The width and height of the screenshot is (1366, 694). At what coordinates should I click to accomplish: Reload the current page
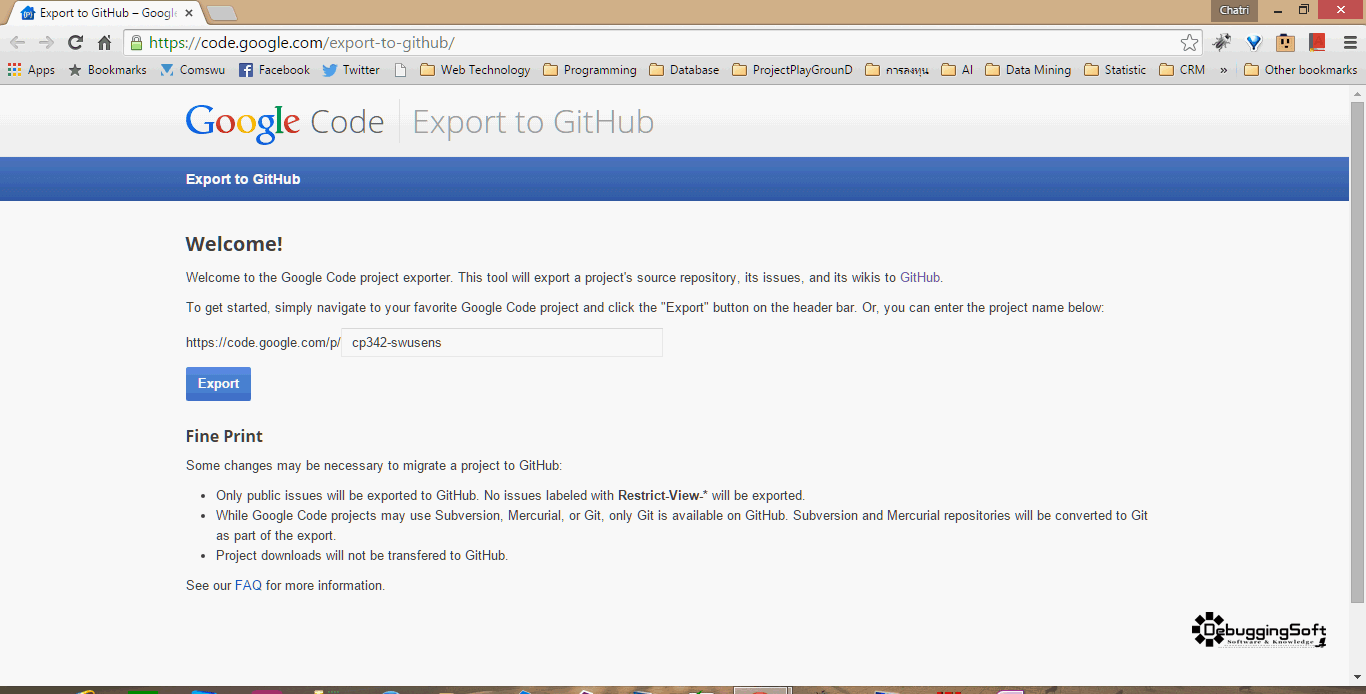[75, 43]
